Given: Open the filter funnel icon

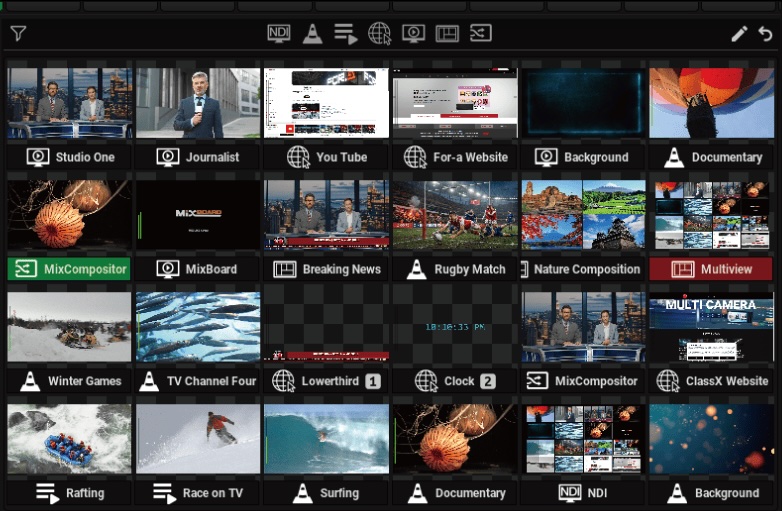Looking at the screenshot, I should tap(18, 33).
